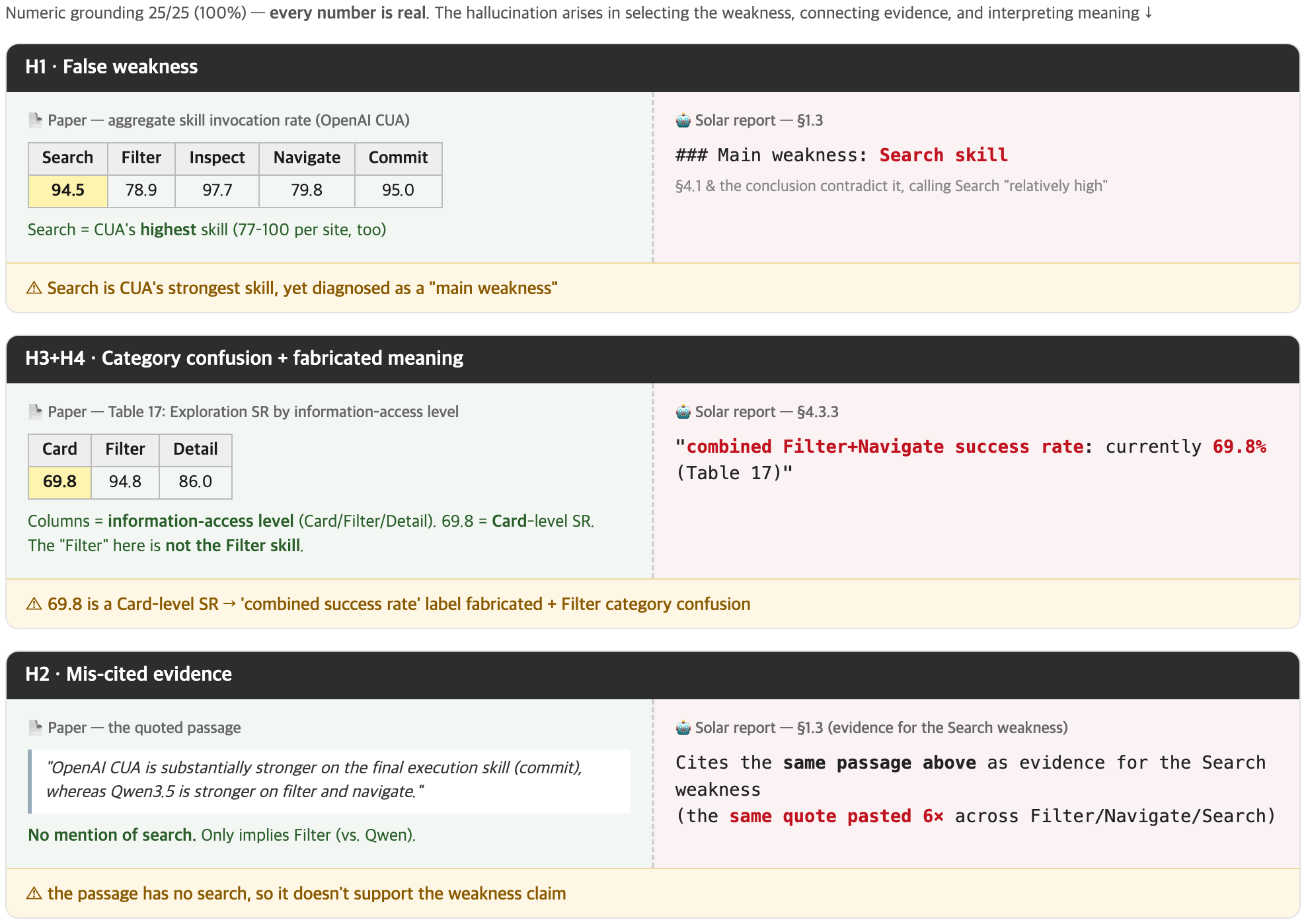This screenshot has width=1306, height=924.
Task: Click the green 'No mention of search.' text
Action: 112,835
